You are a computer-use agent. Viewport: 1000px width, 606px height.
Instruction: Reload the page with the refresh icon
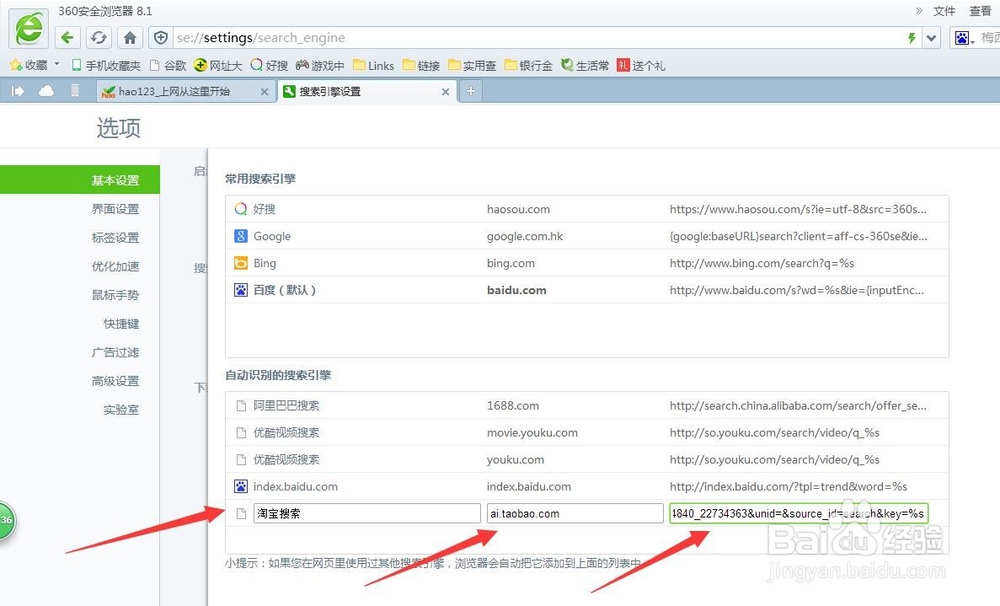[99, 38]
